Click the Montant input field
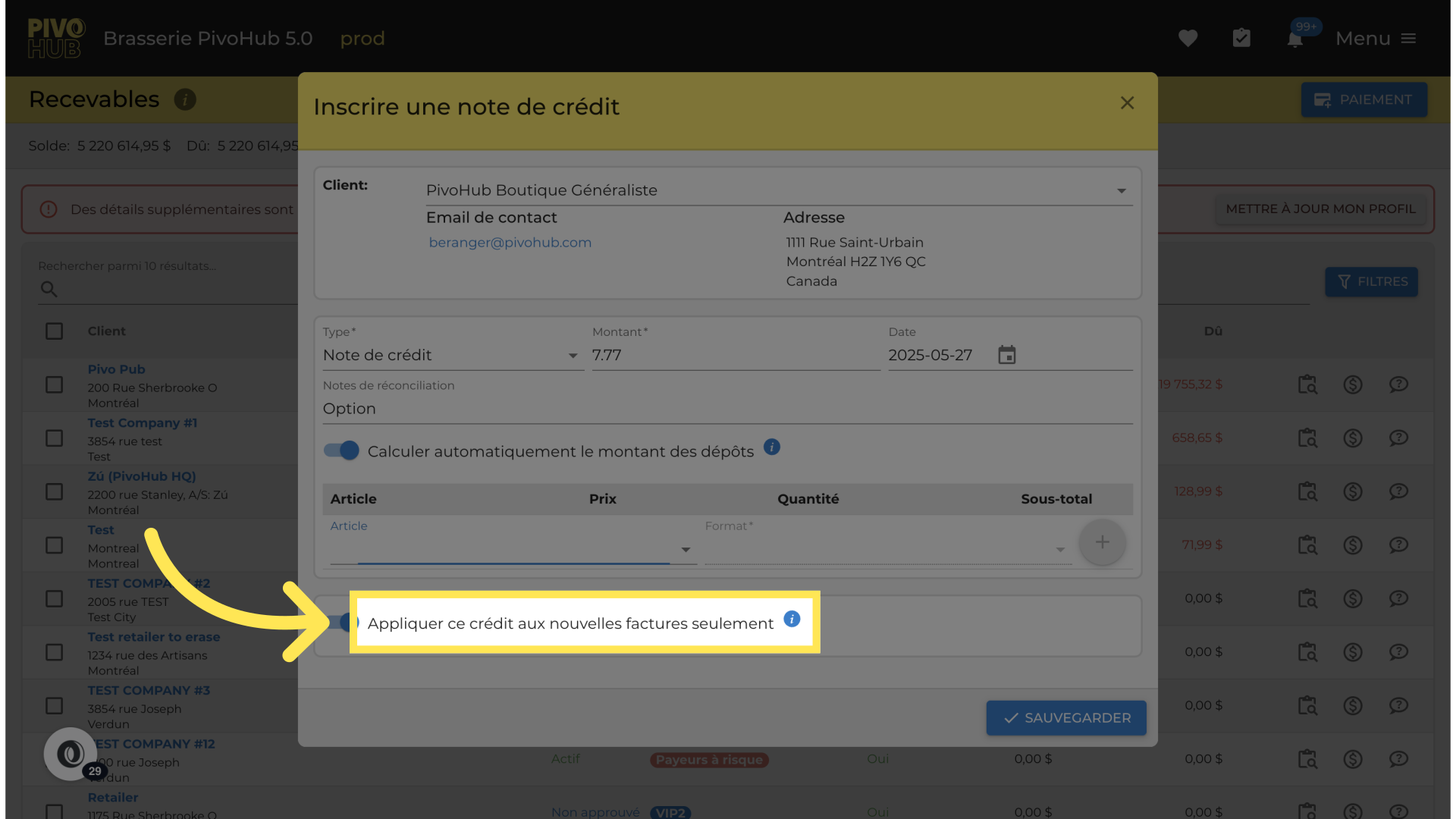The width and height of the screenshot is (1456, 819). [734, 356]
